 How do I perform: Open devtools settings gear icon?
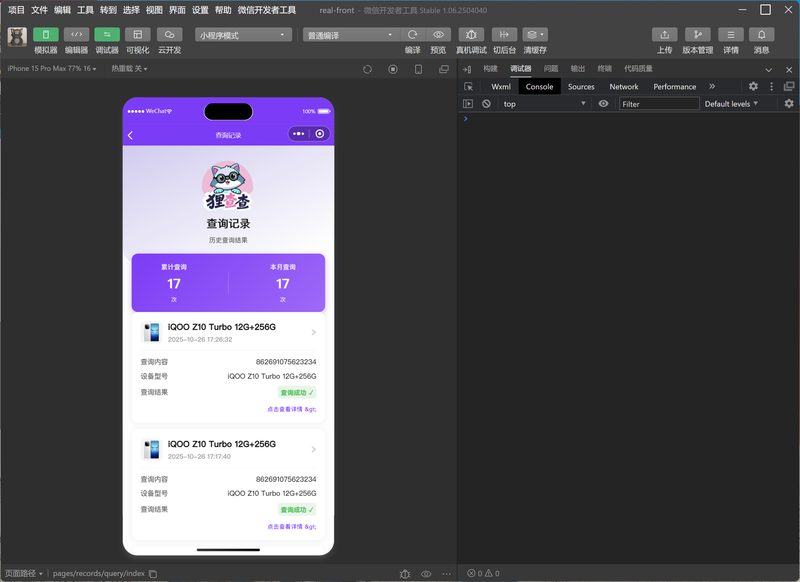(753, 86)
